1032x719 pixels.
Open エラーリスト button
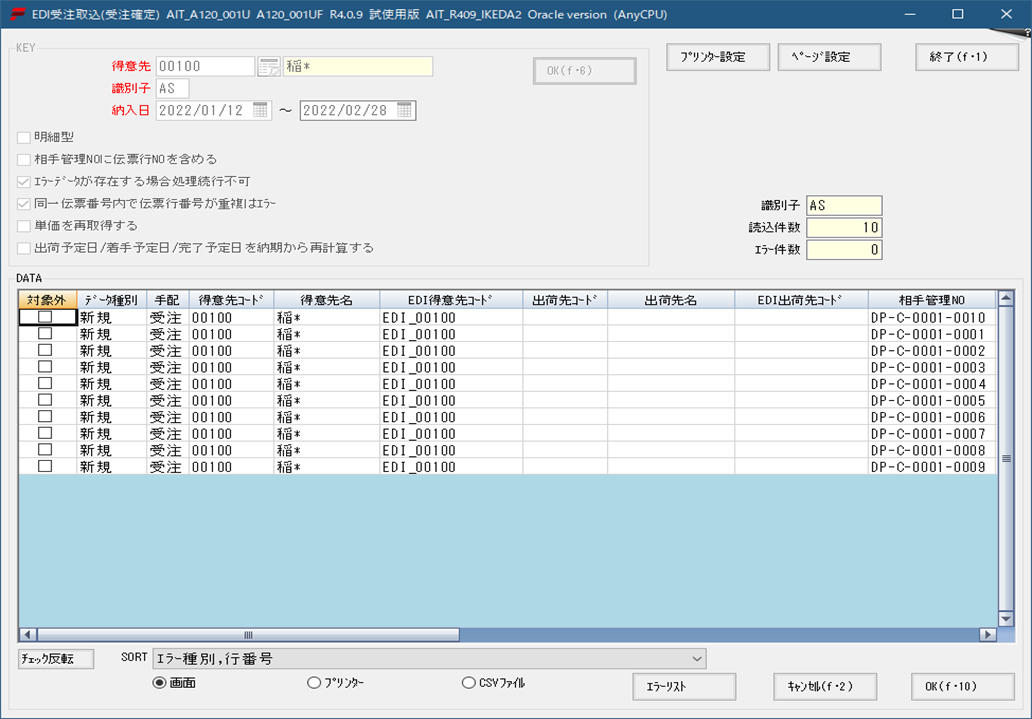(x=684, y=686)
